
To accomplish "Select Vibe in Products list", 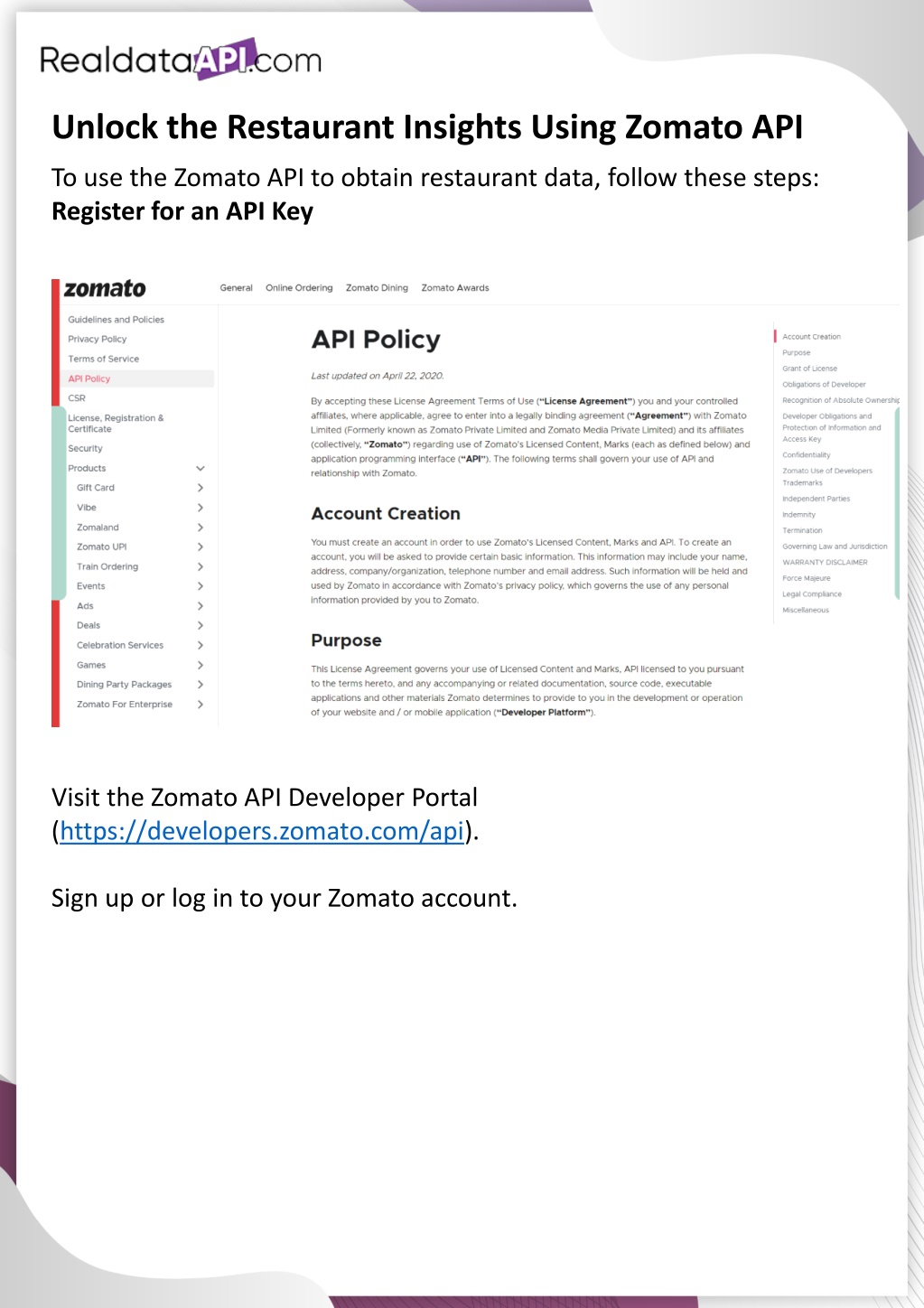I will 87,508.
